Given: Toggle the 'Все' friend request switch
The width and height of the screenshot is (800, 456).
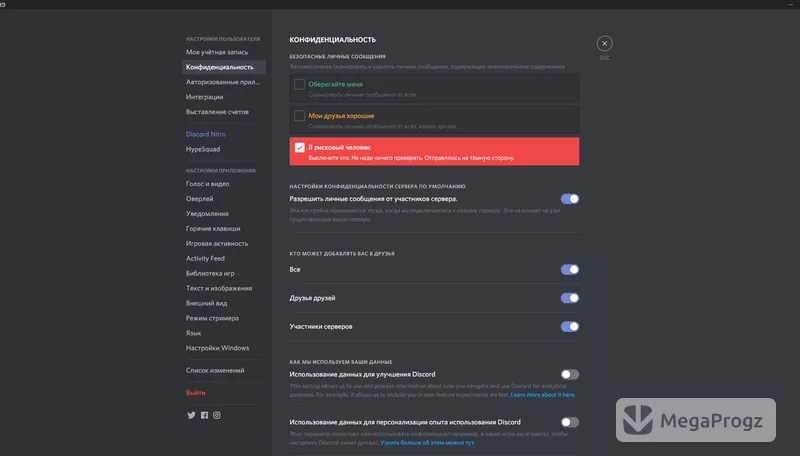Looking at the screenshot, I should coord(569,269).
